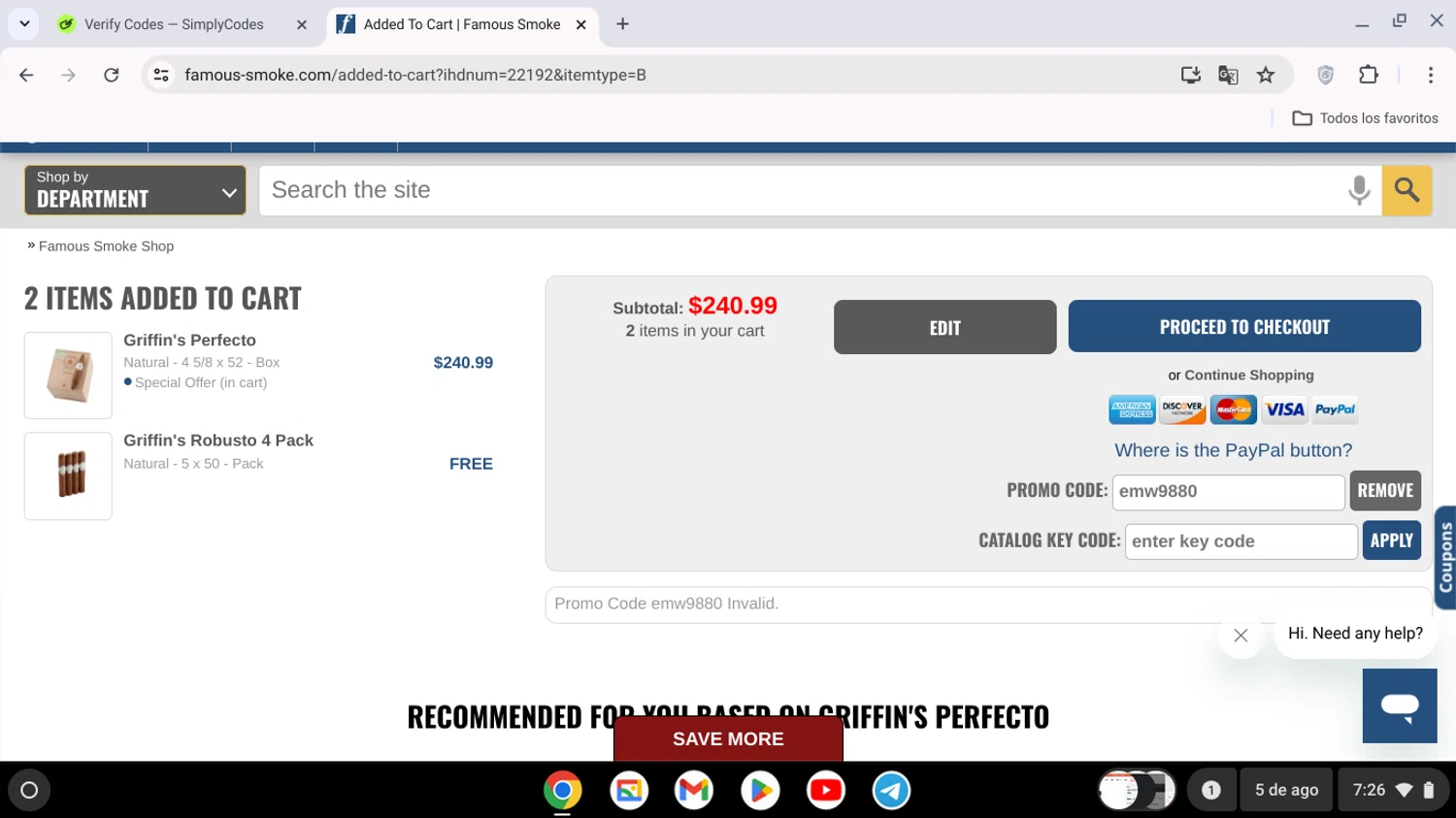Screen dimensions: 1456x818
Task: Open tab search dropdown arrow
Action: pyautogui.click(x=24, y=24)
